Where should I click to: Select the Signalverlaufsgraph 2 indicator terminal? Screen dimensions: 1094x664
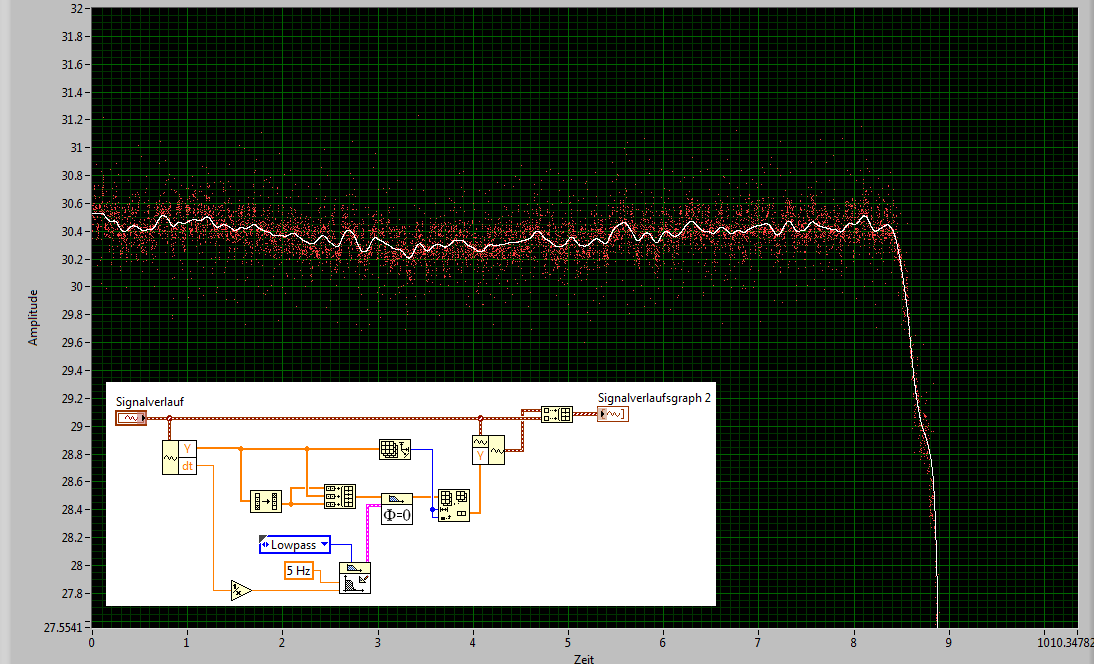pos(613,414)
